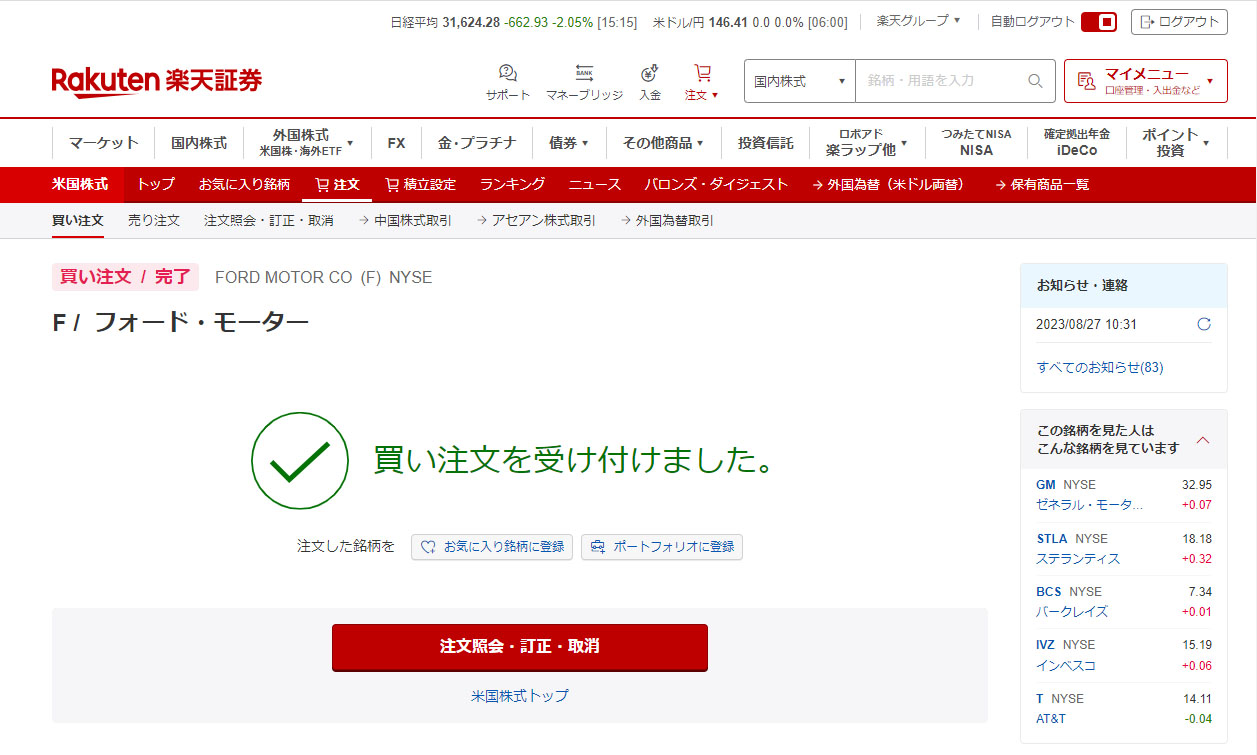
Task: Click the Rakuten Securities logo
Action: pos(157,81)
